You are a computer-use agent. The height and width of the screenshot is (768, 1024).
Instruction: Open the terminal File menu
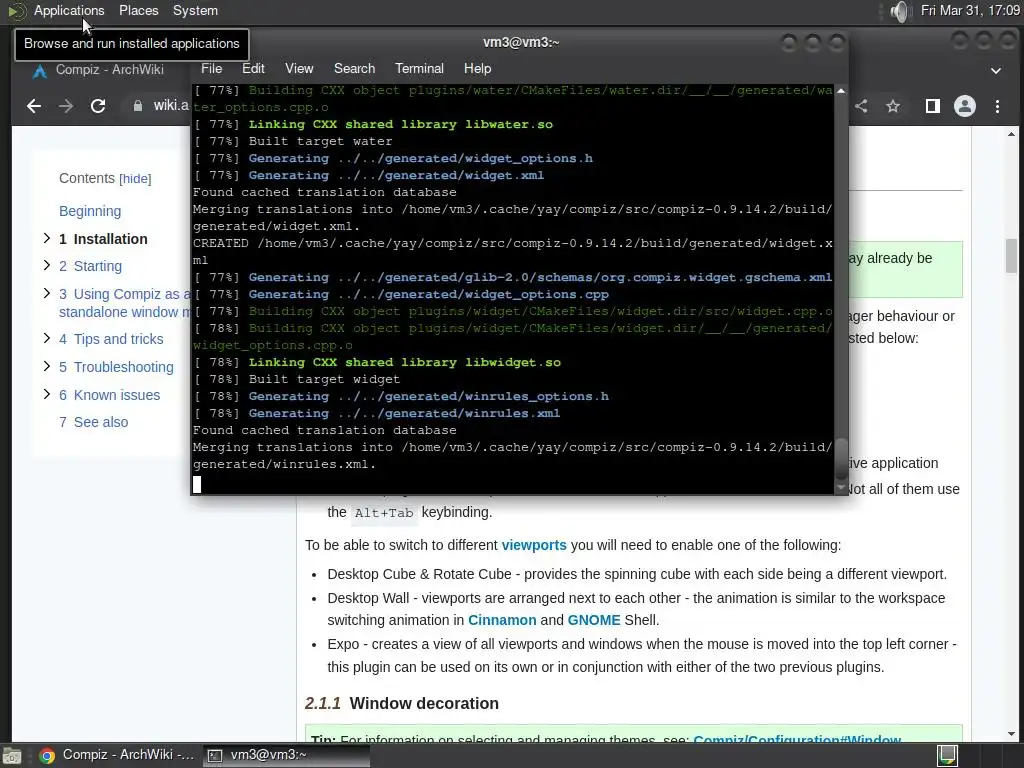pos(212,69)
